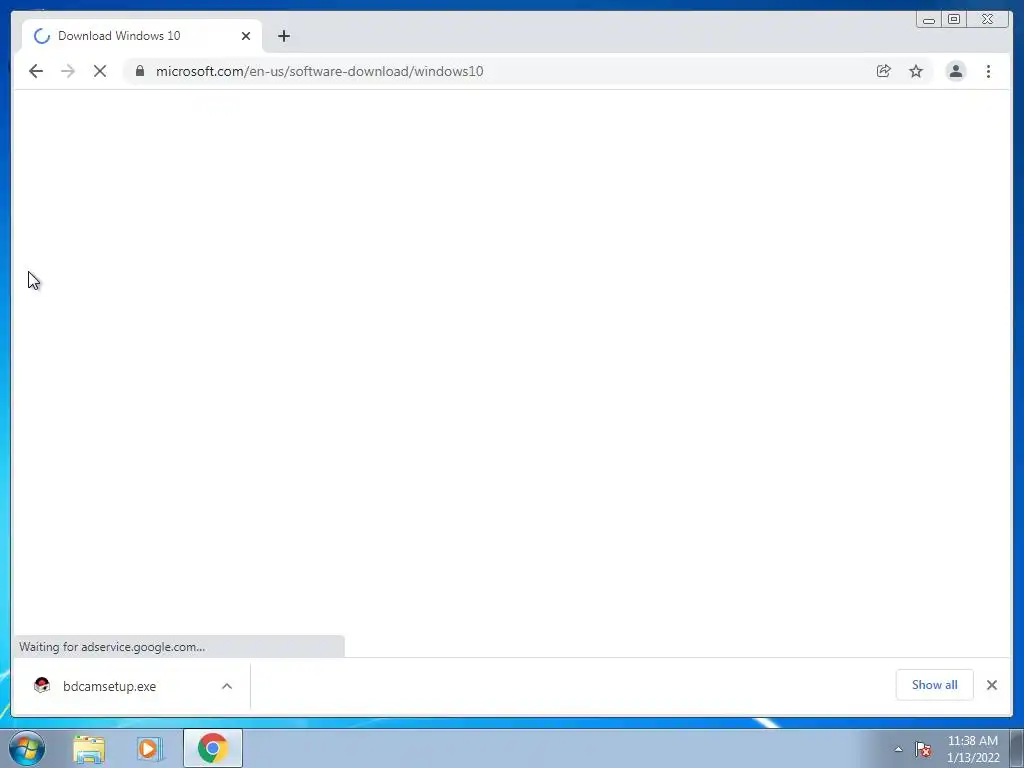Open Windows Explorer from taskbar

coord(89,749)
